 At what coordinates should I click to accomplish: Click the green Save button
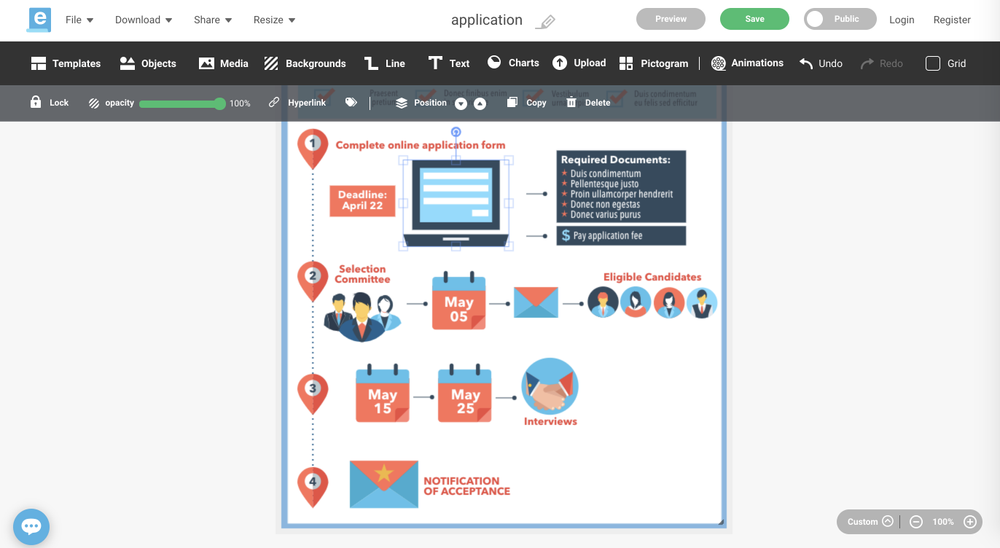click(754, 19)
